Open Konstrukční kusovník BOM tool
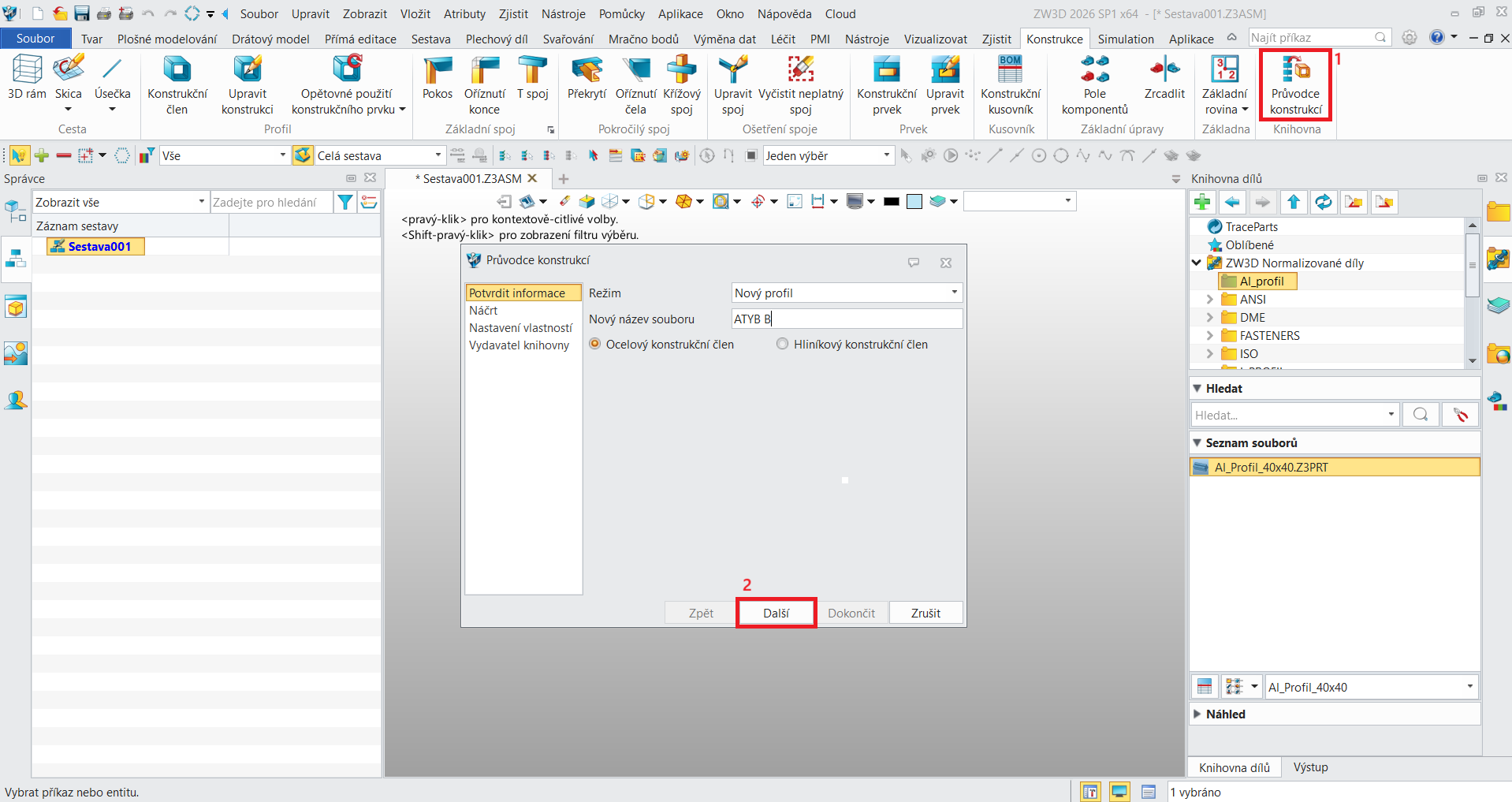The image size is (1512, 802). [x=1011, y=85]
